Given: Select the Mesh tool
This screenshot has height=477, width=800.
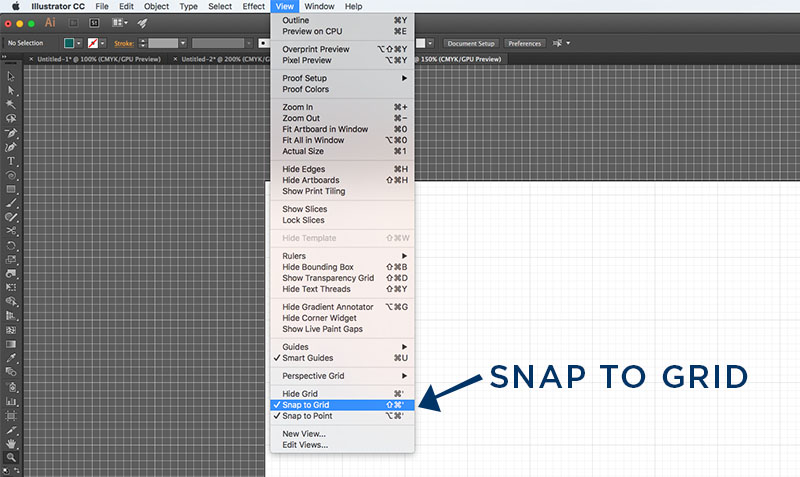Looking at the screenshot, I should pyautogui.click(x=11, y=330).
